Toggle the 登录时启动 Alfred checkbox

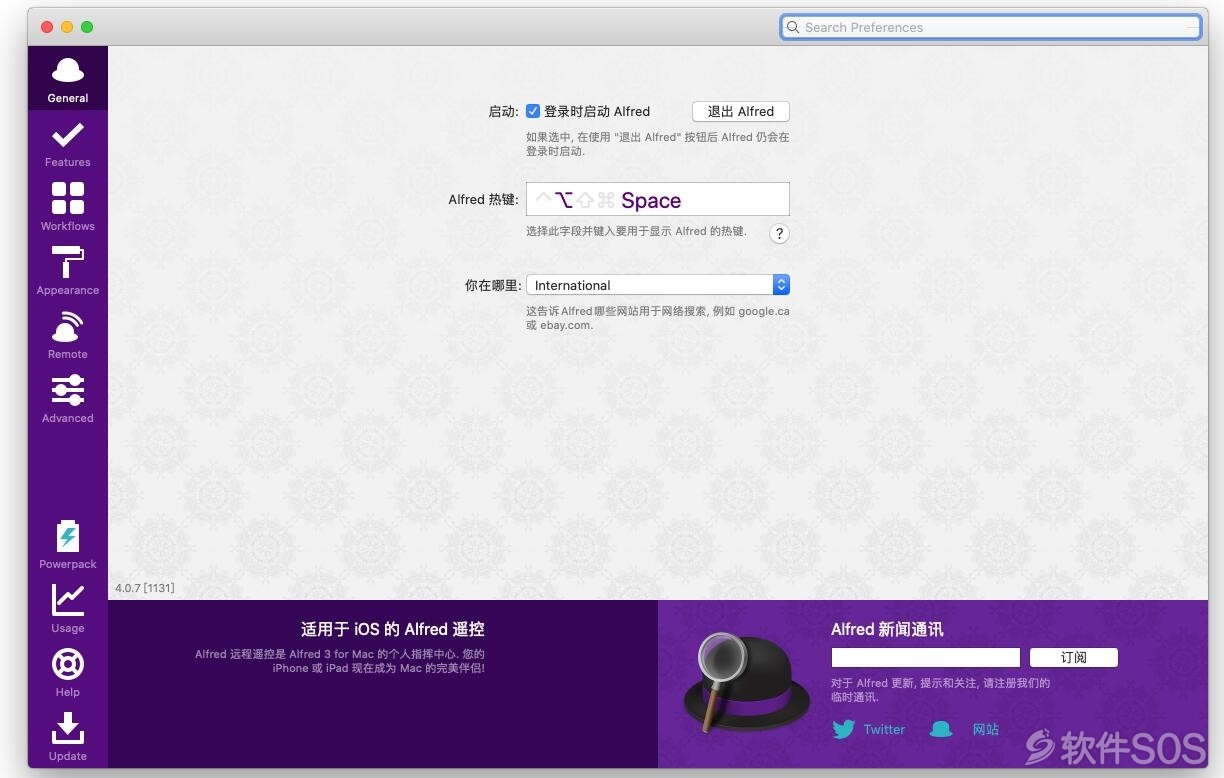[533, 111]
